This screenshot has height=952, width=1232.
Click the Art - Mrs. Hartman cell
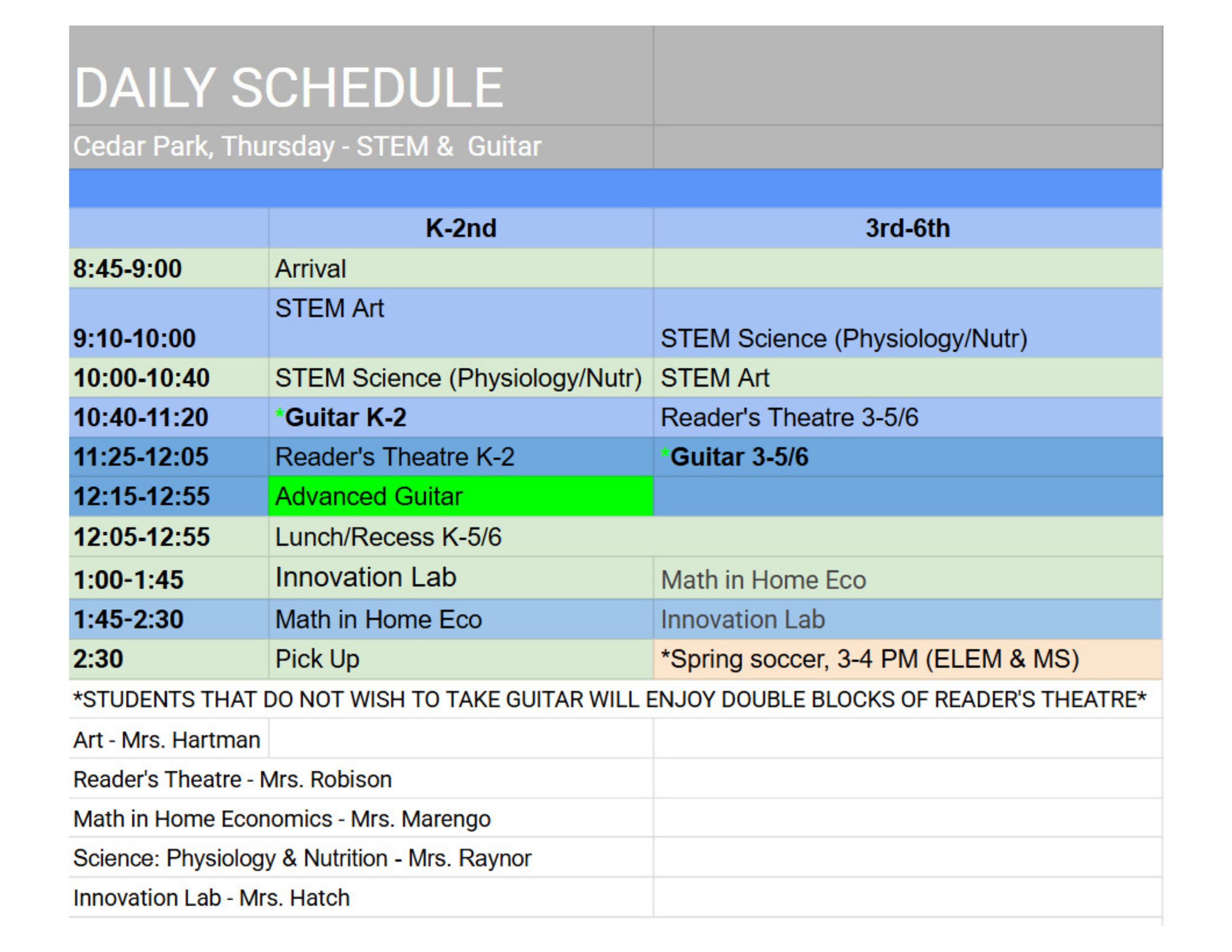pyautogui.click(x=167, y=740)
